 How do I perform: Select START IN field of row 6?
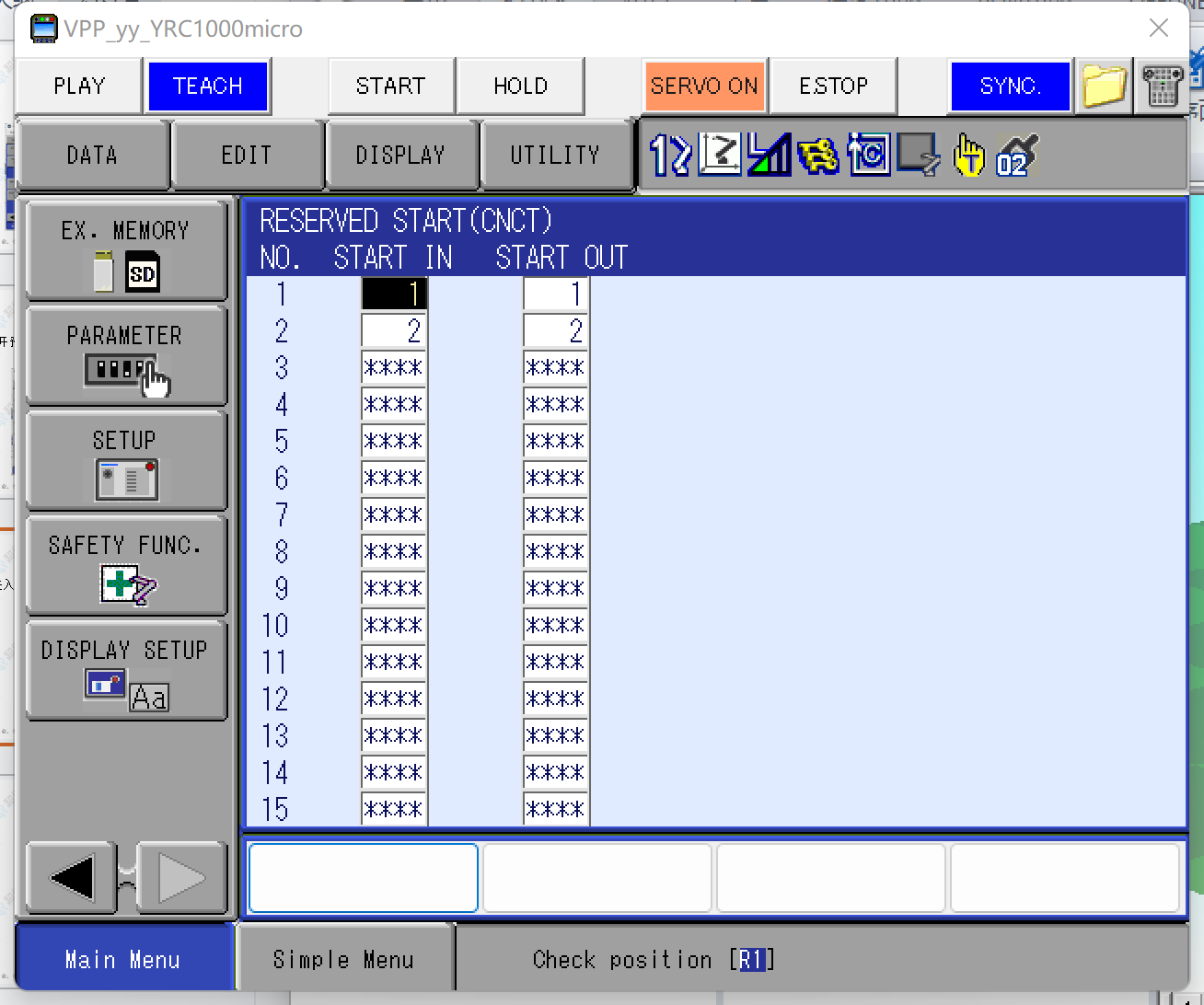[x=393, y=478]
